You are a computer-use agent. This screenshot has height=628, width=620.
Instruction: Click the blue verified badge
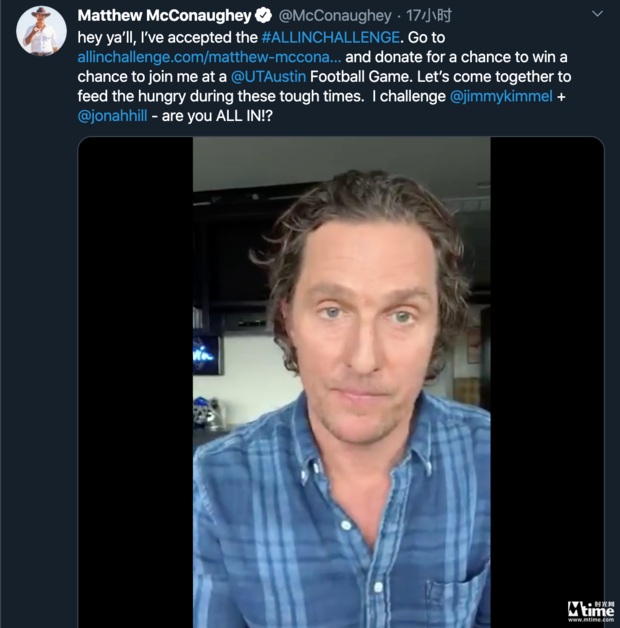pos(264,15)
